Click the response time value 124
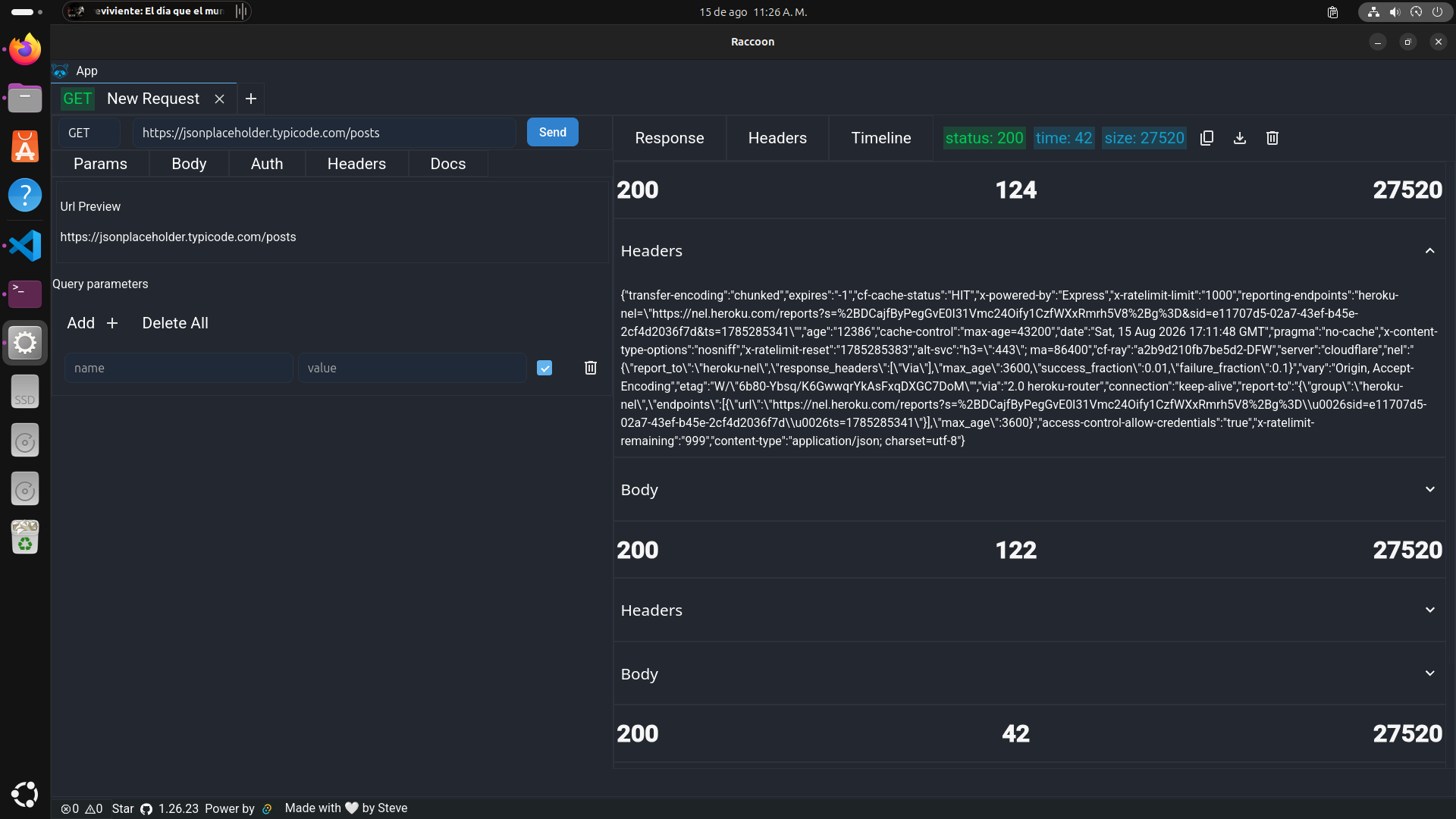The image size is (1456, 819). coord(1016,190)
